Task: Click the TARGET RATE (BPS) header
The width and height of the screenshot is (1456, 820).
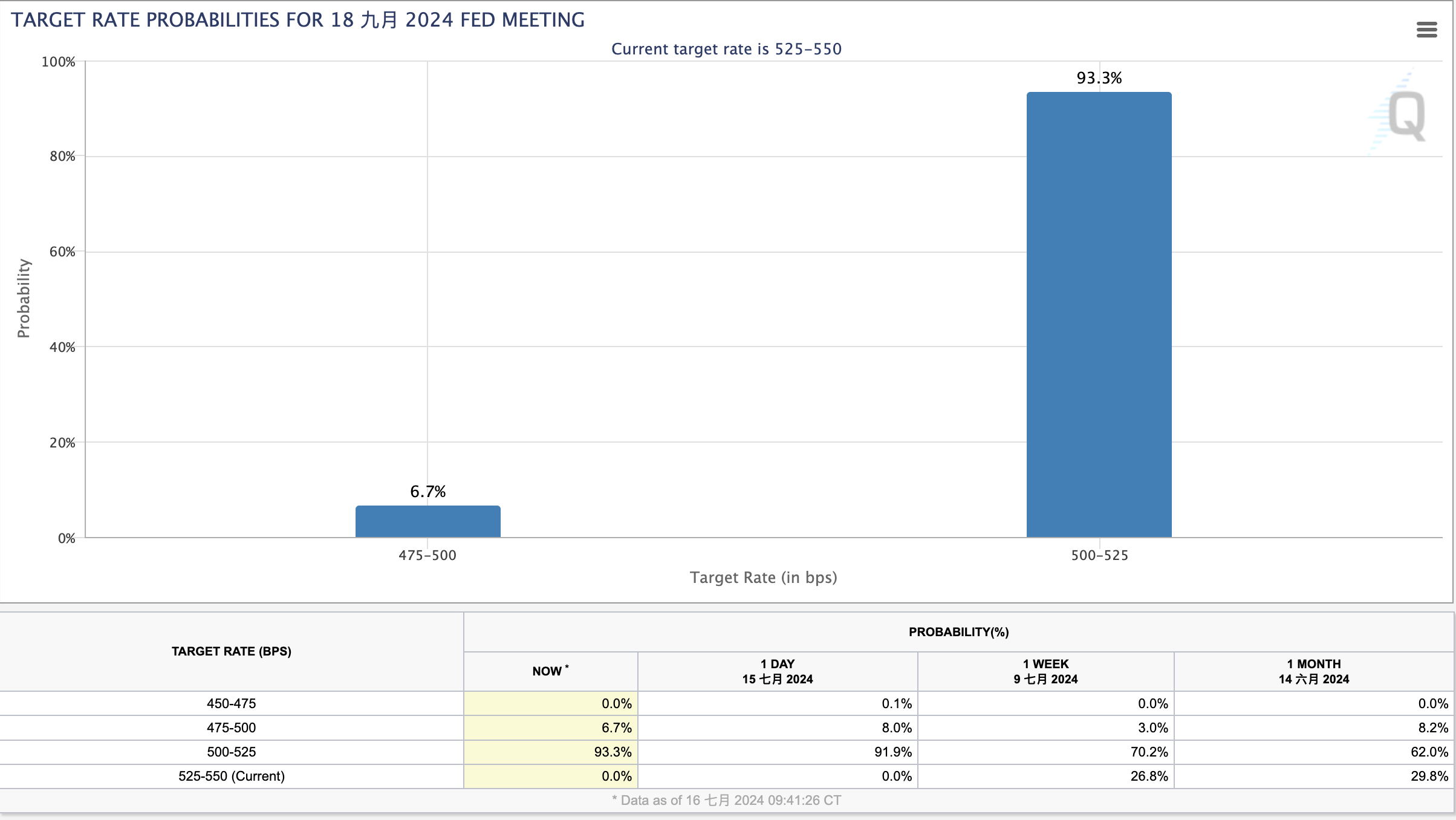Action: coord(232,651)
